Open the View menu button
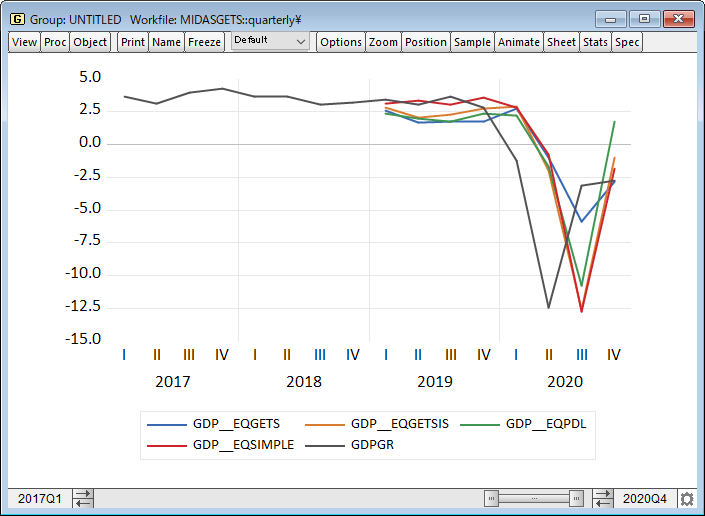 click(x=24, y=42)
